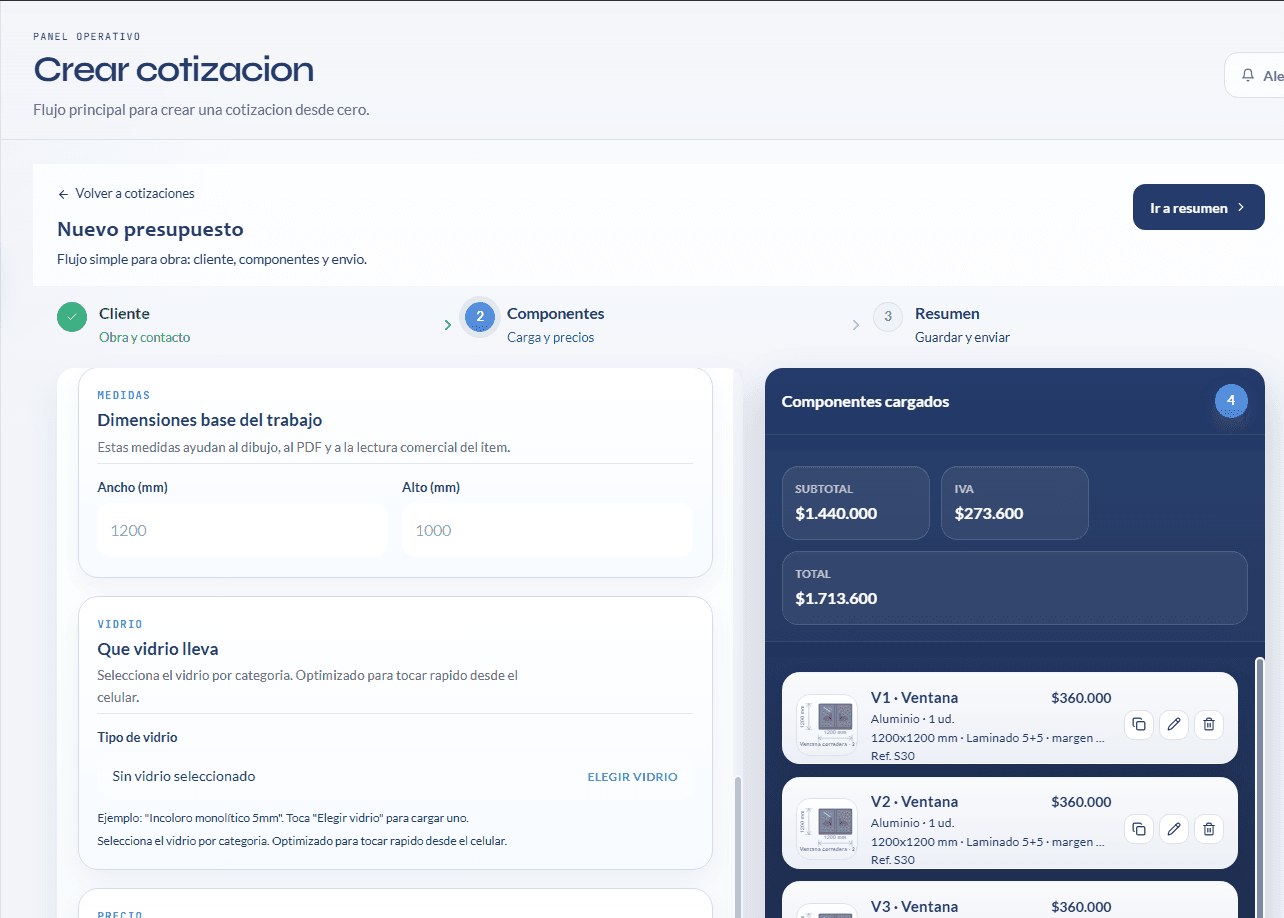Screen dimensions: 1284x918
Task: Open the V2 Ventana drawing thumbnail
Action: 826,827
